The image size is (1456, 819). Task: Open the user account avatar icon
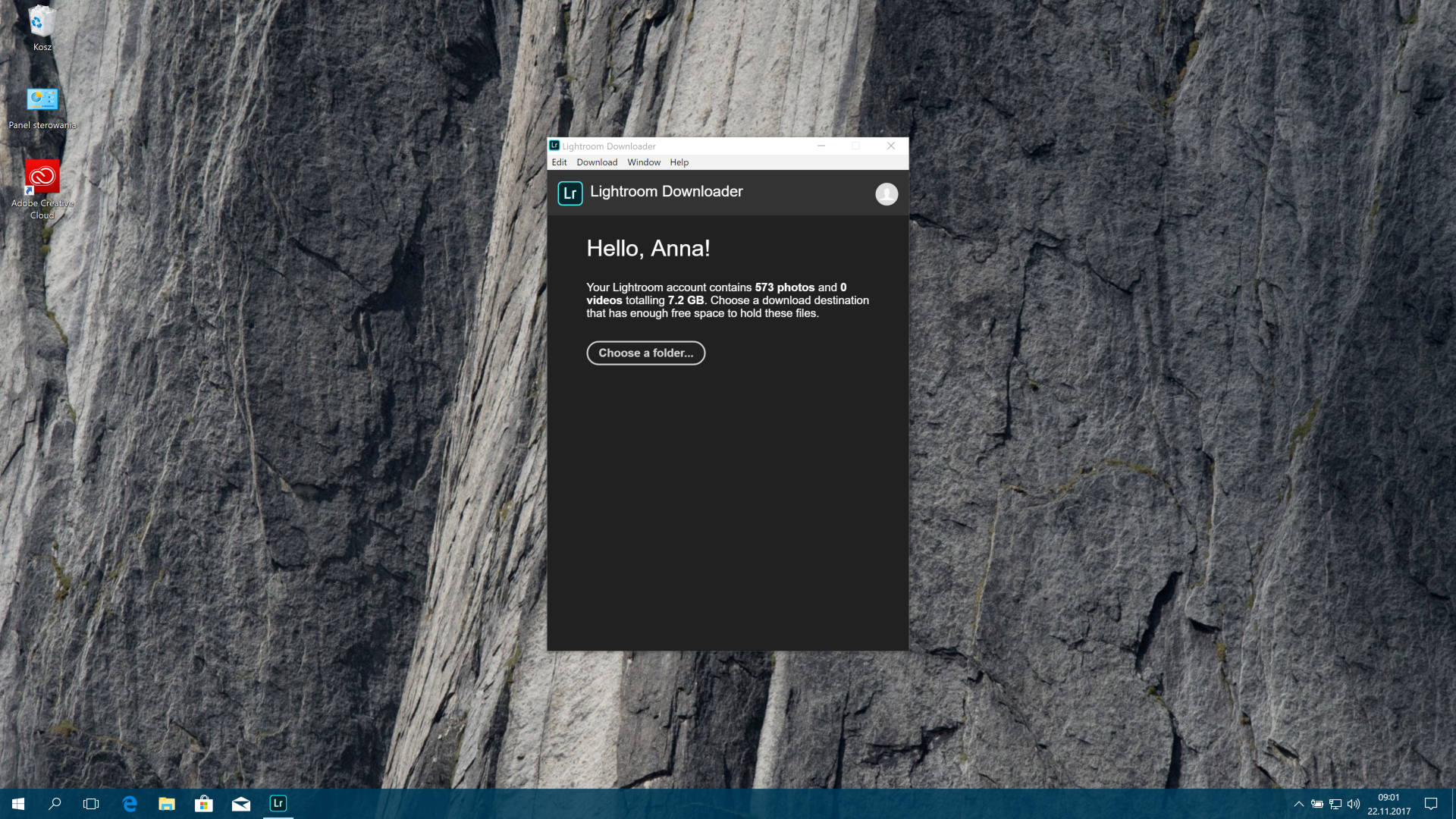[x=886, y=194]
